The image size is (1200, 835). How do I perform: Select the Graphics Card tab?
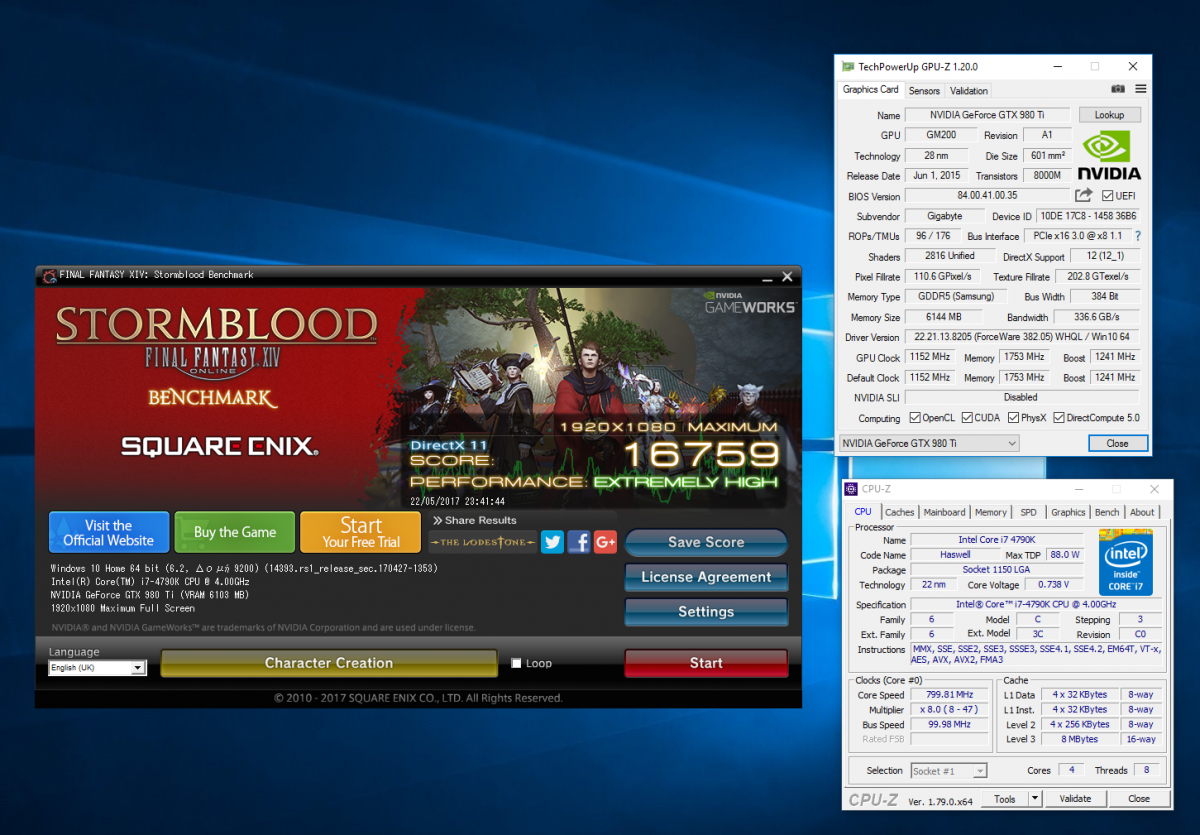point(871,89)
